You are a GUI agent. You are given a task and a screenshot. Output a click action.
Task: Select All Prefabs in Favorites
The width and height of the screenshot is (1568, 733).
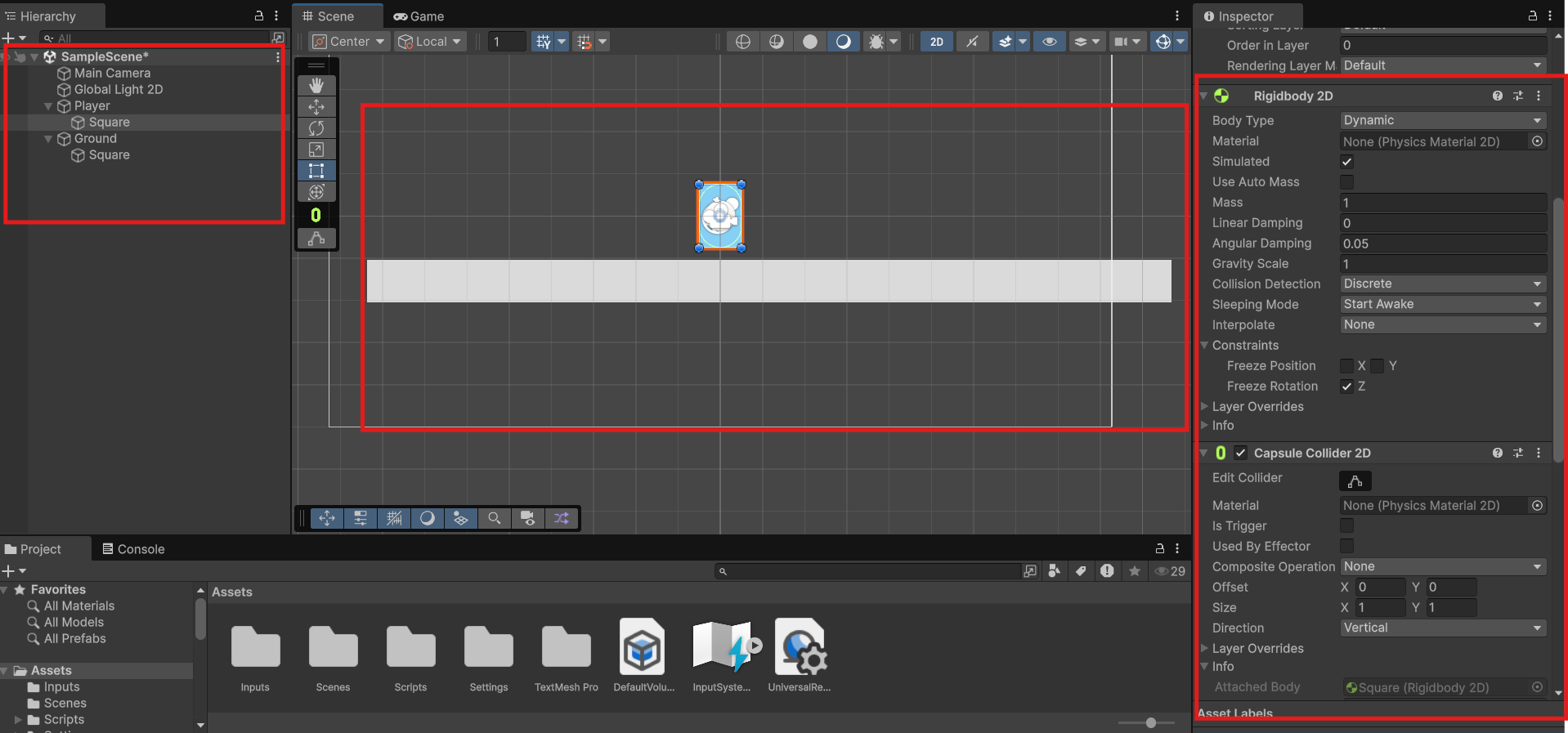(x=74, y=638)
